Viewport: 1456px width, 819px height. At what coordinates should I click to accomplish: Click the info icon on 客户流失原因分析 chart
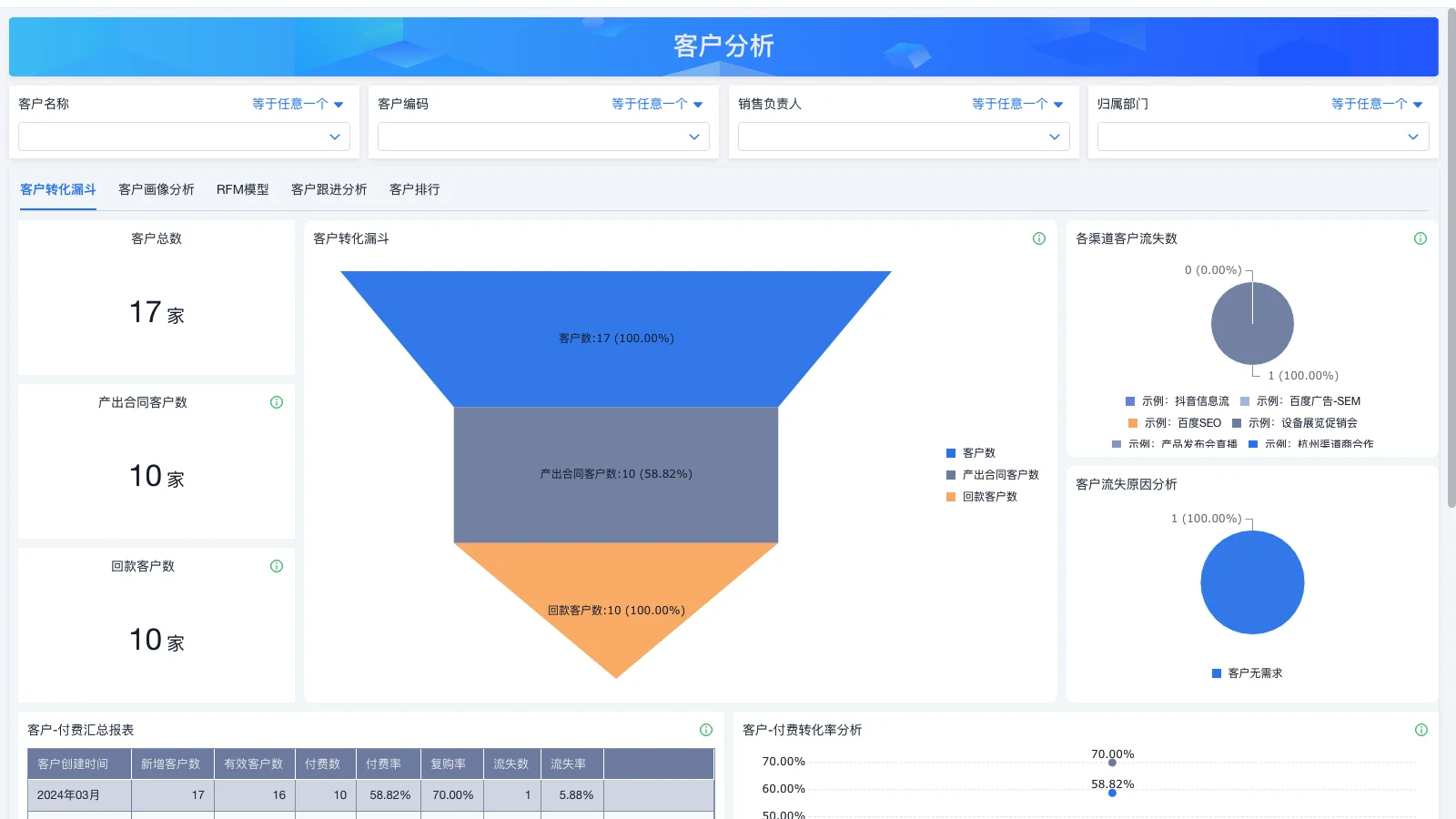pos(1420,485)
